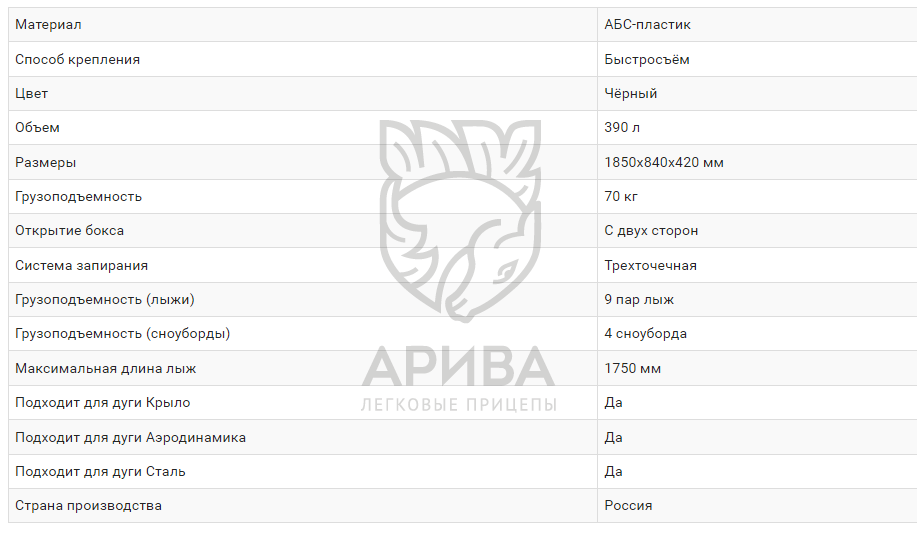Select the 'Материал' row label
This screenshot has width=917, height=534.
[48, 24]
